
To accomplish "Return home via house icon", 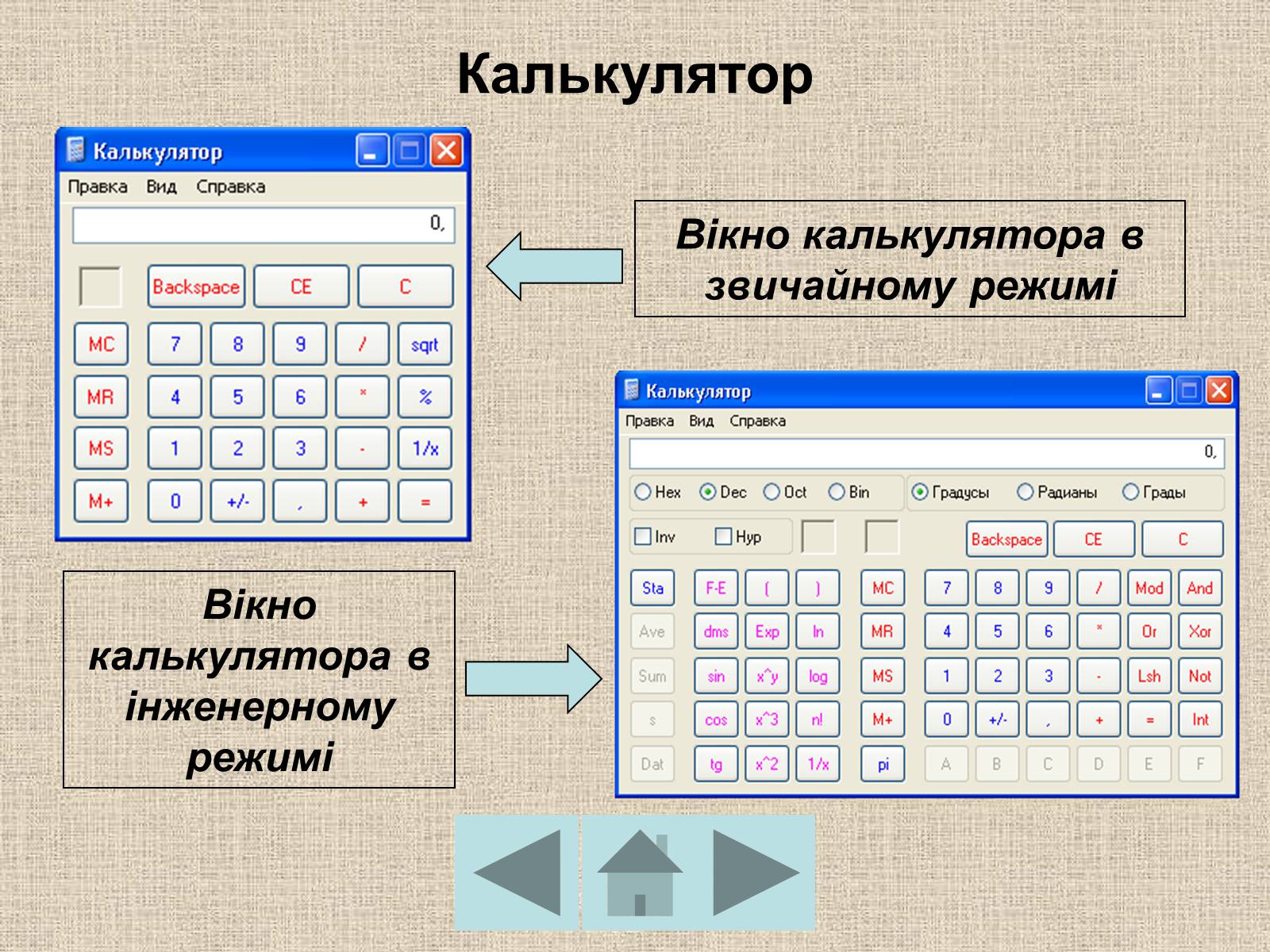I will [640, 873].
